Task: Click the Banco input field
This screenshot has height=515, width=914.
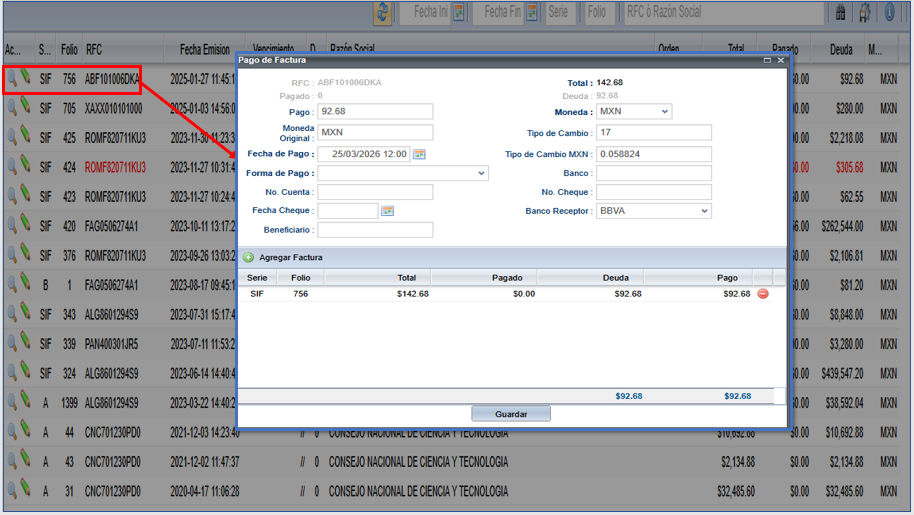Action: click(x=653, y=173)
